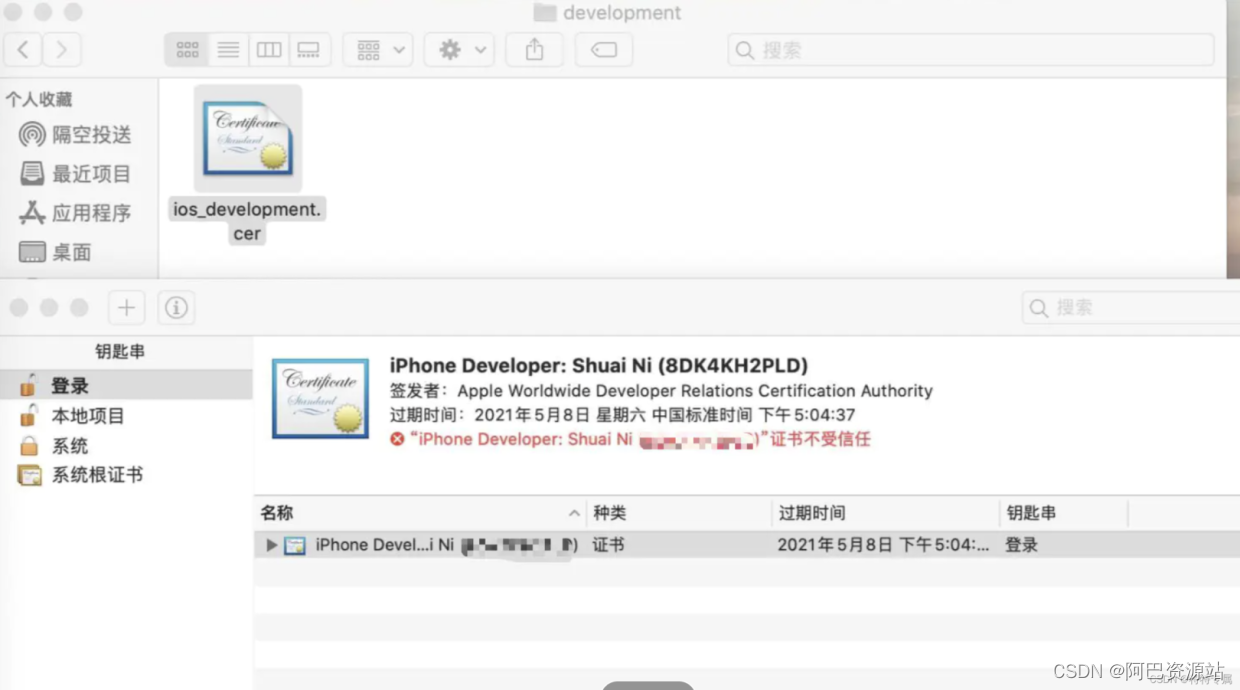Click the 登录 cell in the 钥匙串 column
The width and height of the screenshot is (1240, 690).
(x=1021, y=545)
